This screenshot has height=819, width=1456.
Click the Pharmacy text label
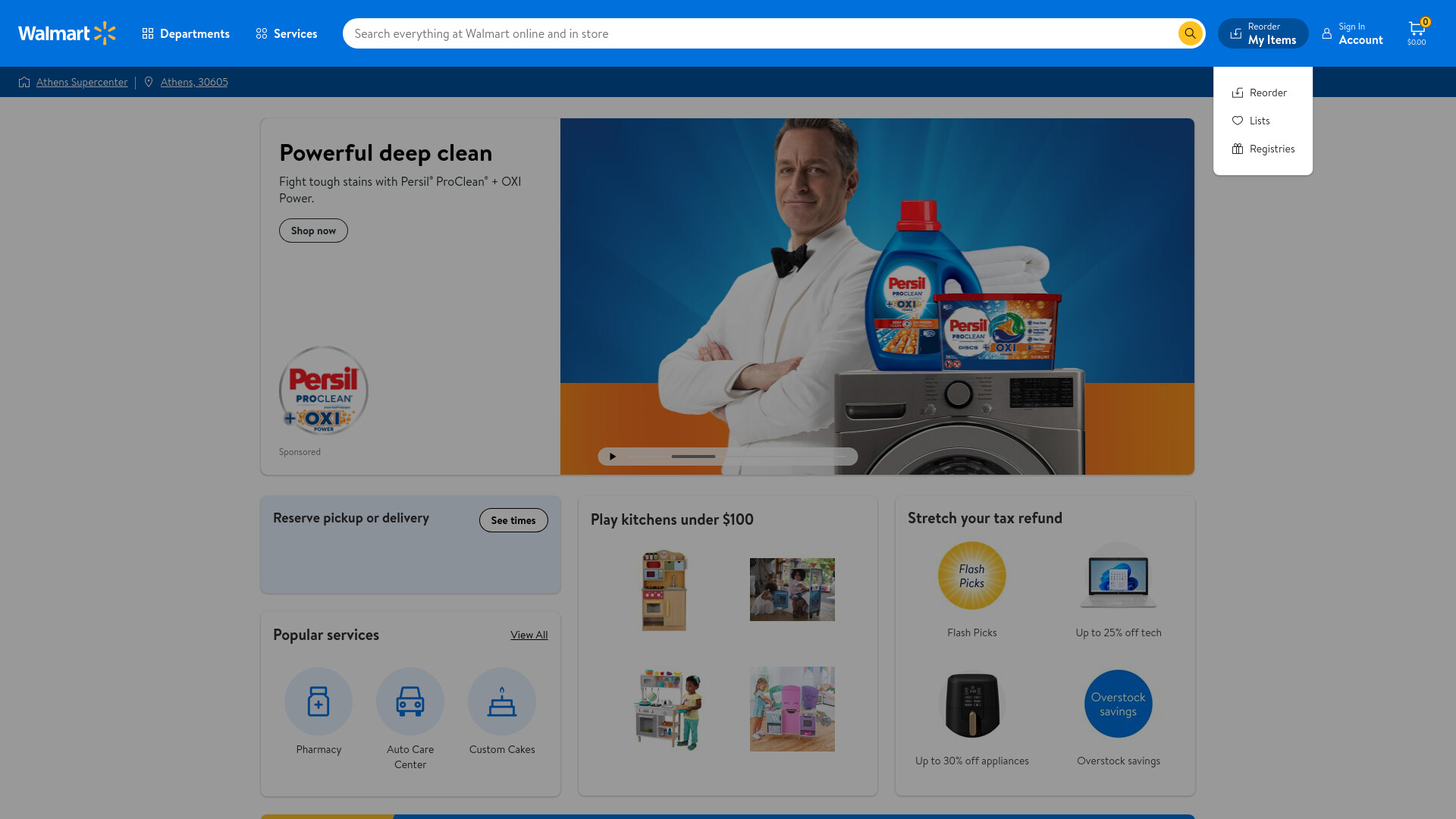pos(318,749)
